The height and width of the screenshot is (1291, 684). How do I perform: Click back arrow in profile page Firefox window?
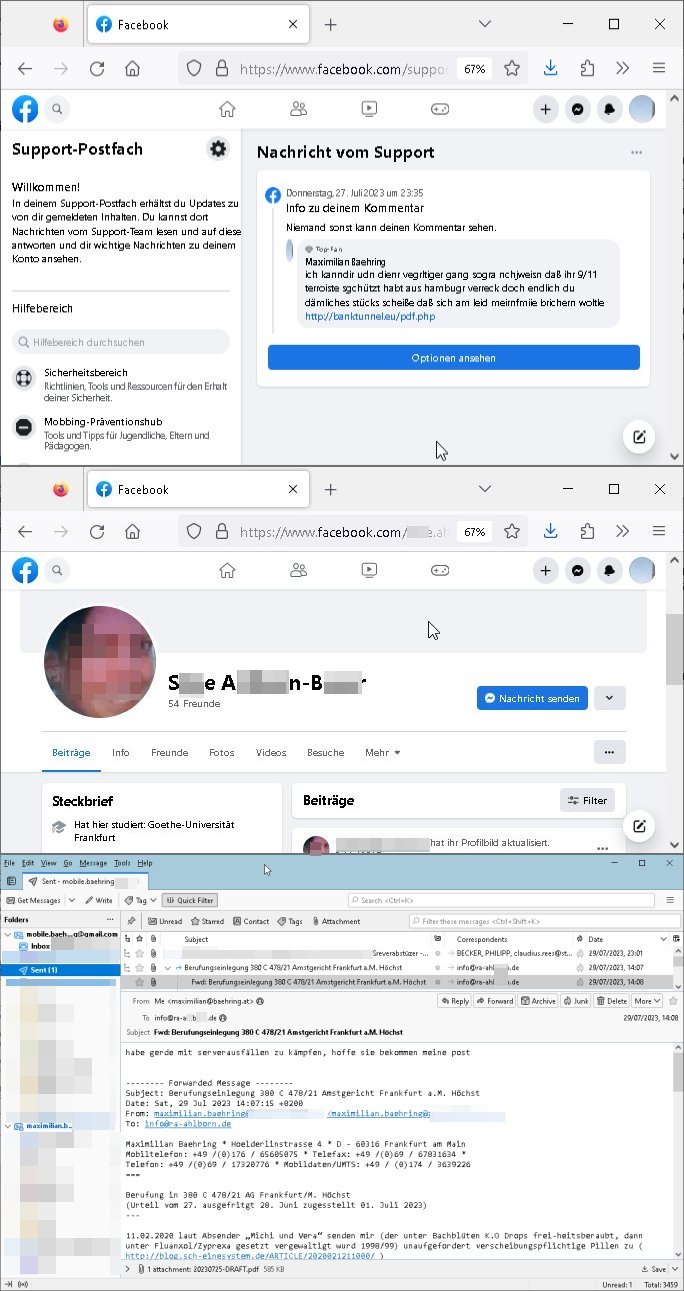pyautogui.click(x=25, y=532)
